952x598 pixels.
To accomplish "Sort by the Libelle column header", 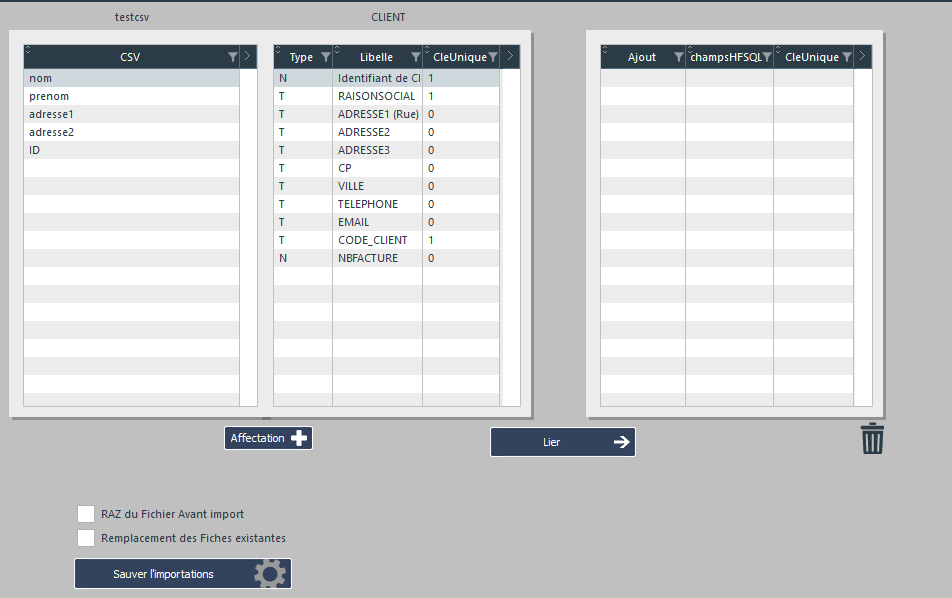I will (x=375, y=57).
